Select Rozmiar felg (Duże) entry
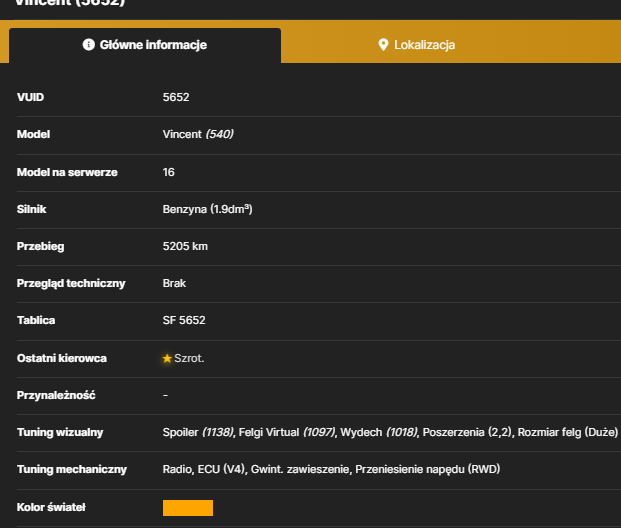 pos(568,432)
